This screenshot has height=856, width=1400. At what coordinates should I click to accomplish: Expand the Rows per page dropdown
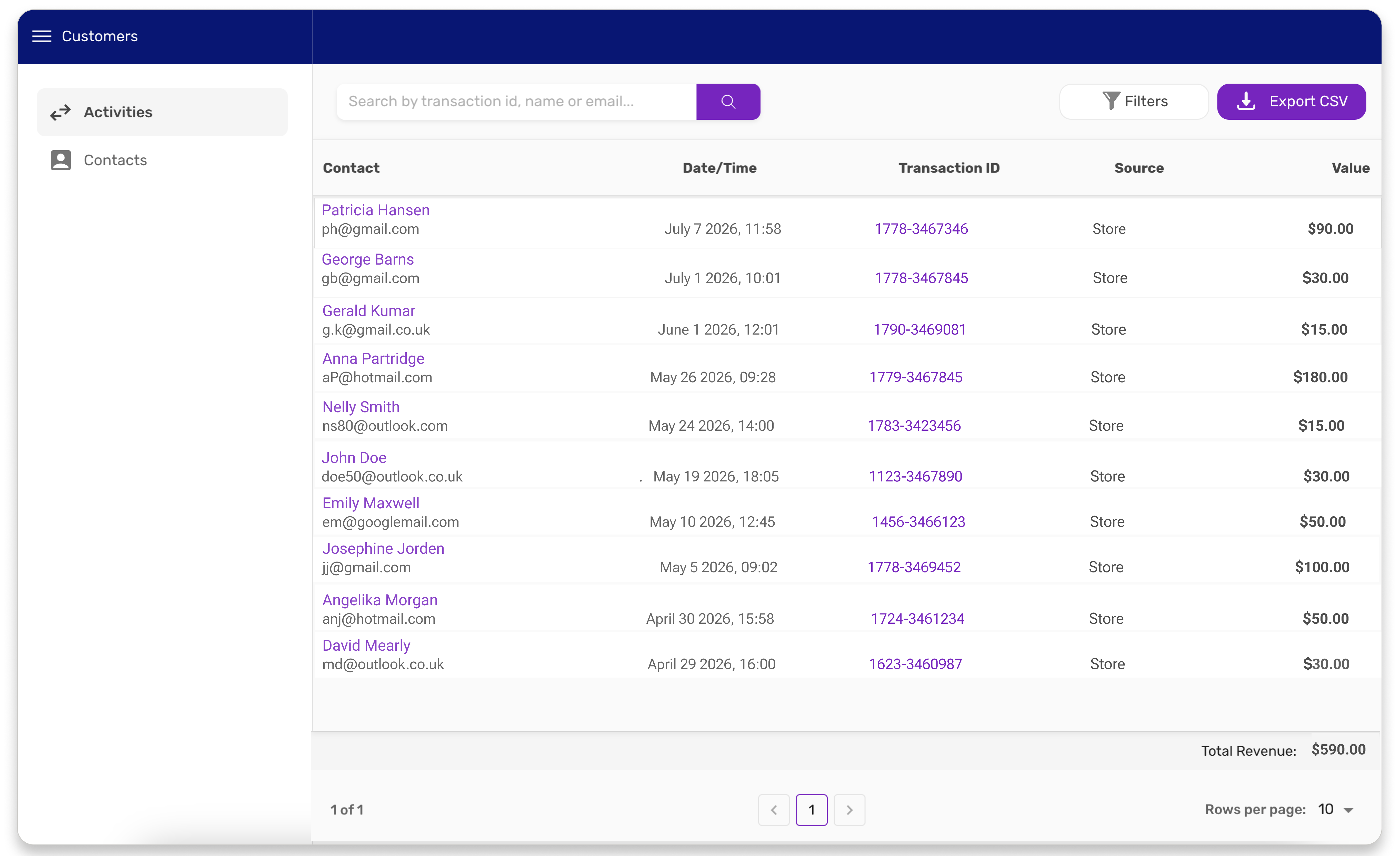pos(1336,809)
